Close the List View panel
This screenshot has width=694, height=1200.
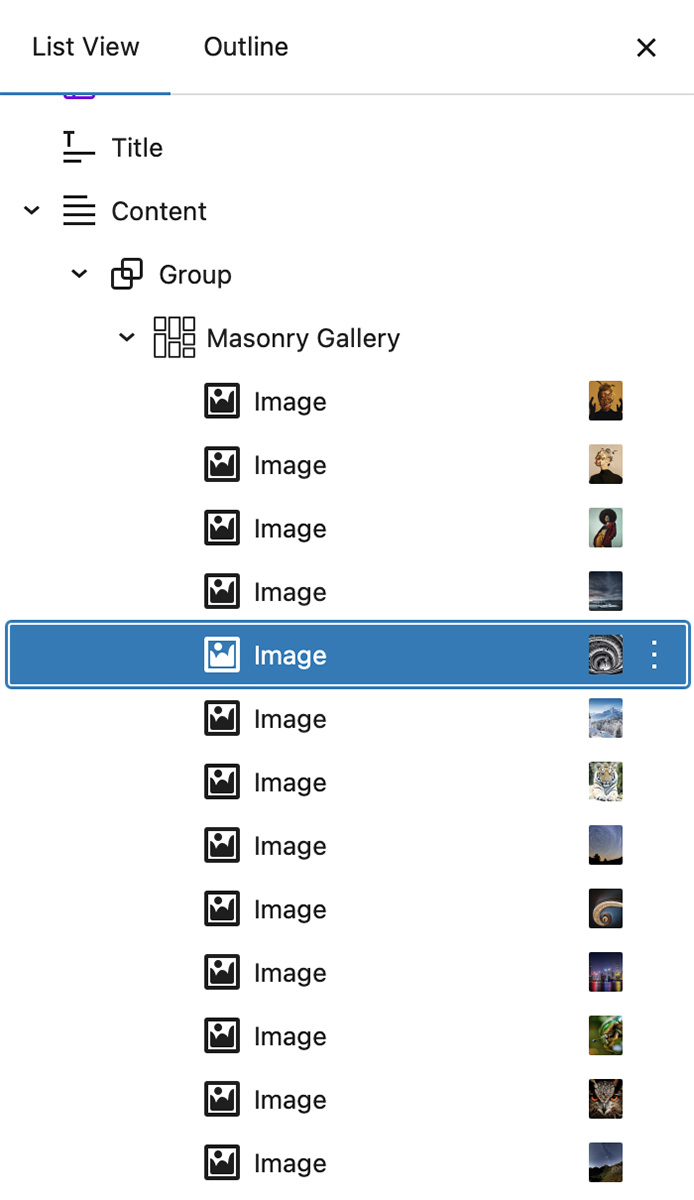point(646,47)
